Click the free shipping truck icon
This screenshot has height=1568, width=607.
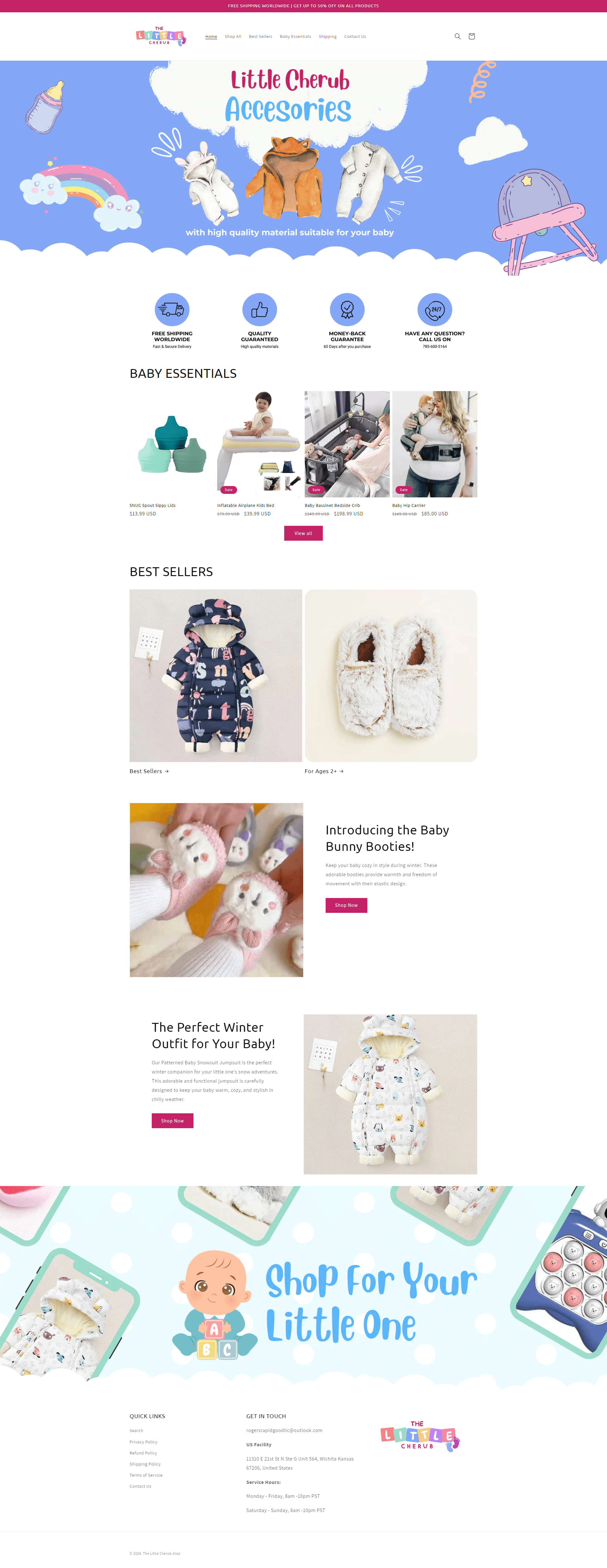[172, 310]
